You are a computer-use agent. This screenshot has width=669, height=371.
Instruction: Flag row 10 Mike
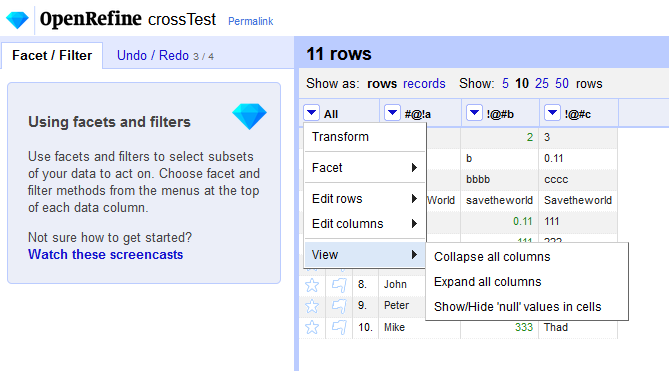tap(339, 328)
